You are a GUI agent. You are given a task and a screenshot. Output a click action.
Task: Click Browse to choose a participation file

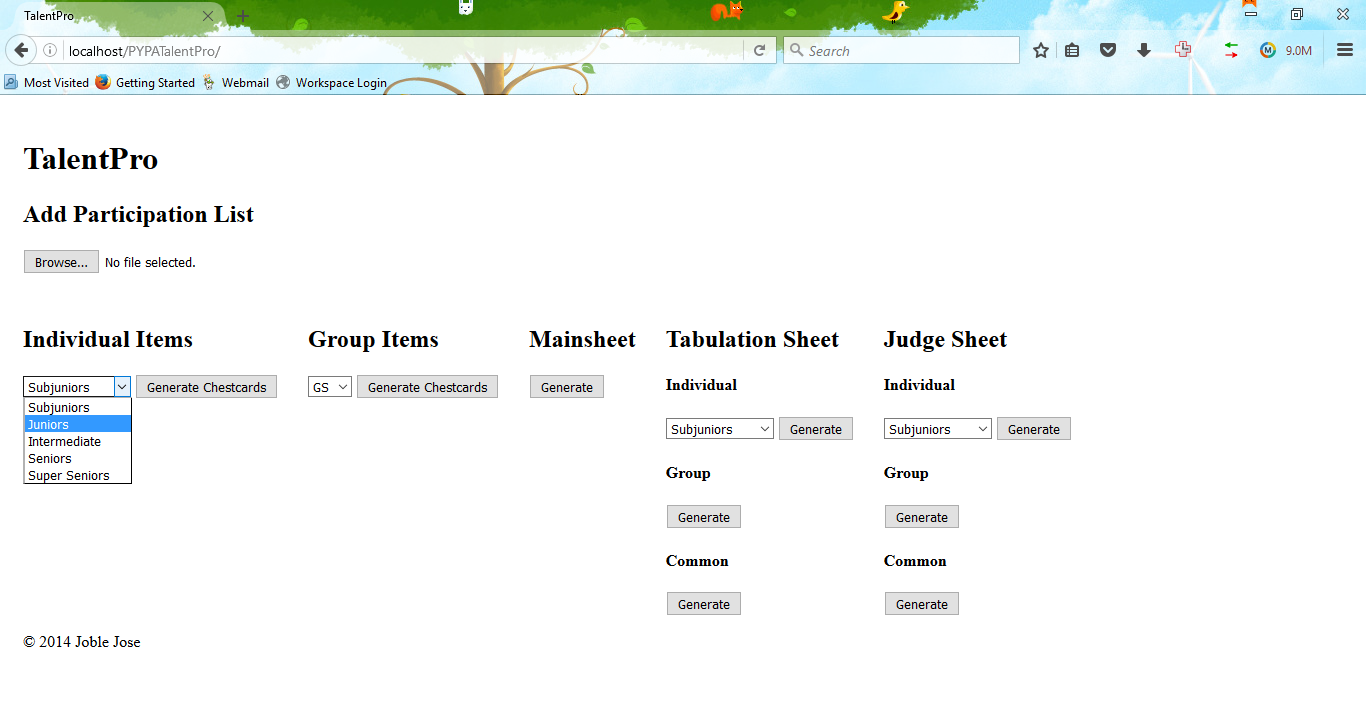coord(60,261)
